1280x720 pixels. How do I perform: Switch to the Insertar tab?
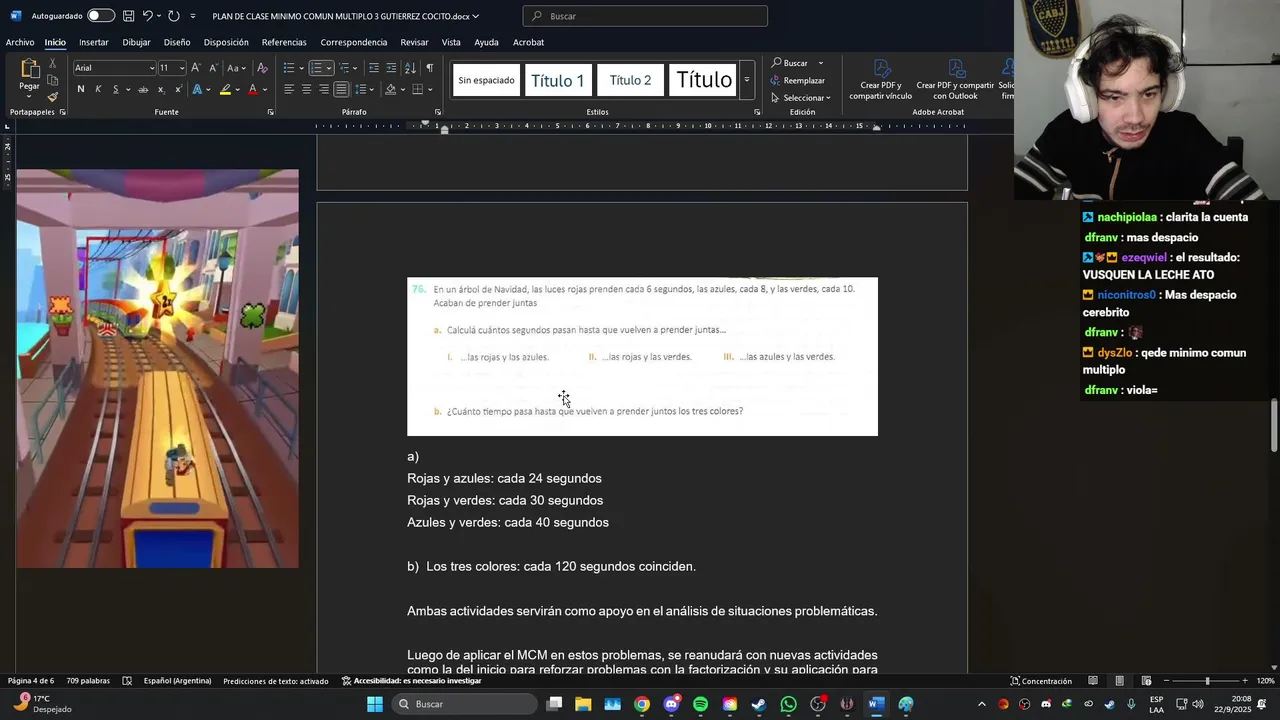tap(94, 42)
